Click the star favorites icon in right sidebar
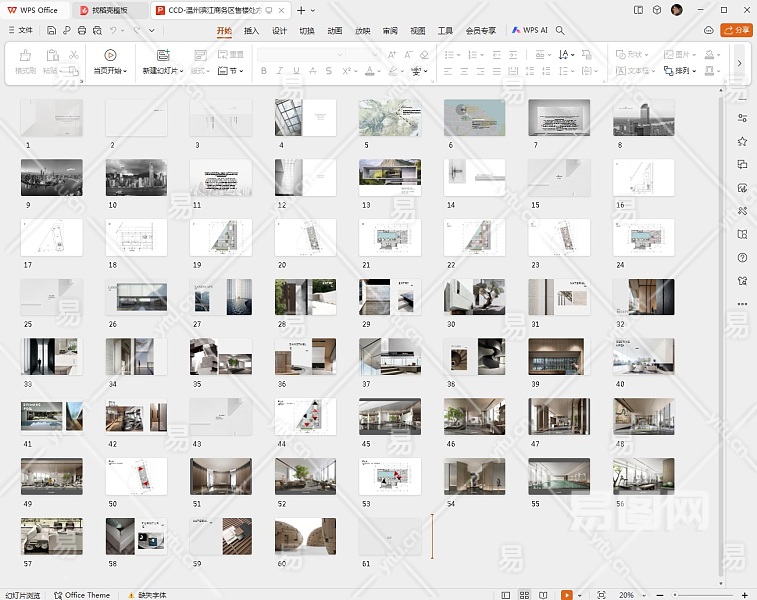 tap(742, 142)
